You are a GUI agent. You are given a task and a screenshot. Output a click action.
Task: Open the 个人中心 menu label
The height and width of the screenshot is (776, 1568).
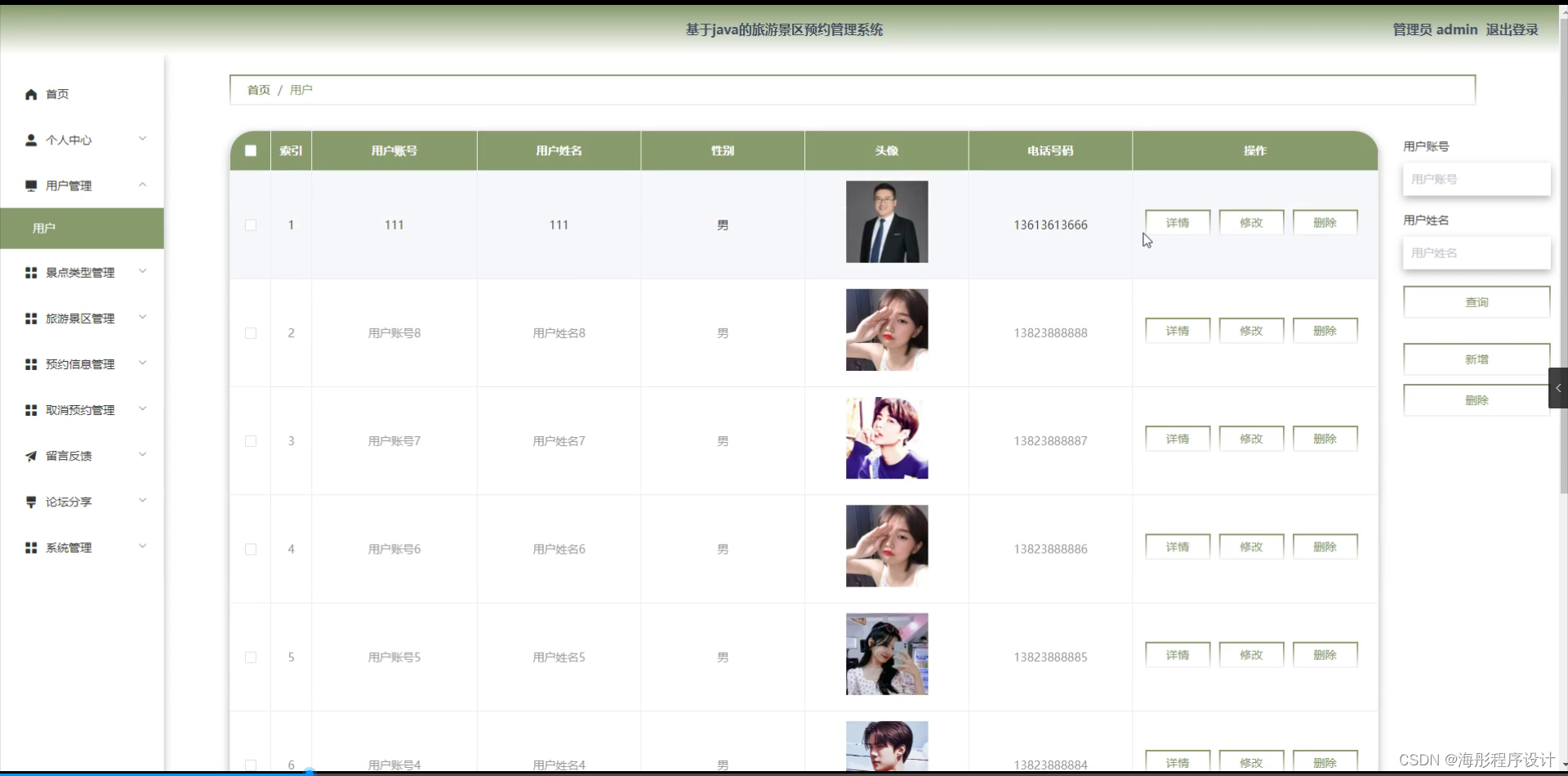tap(69, 140)
